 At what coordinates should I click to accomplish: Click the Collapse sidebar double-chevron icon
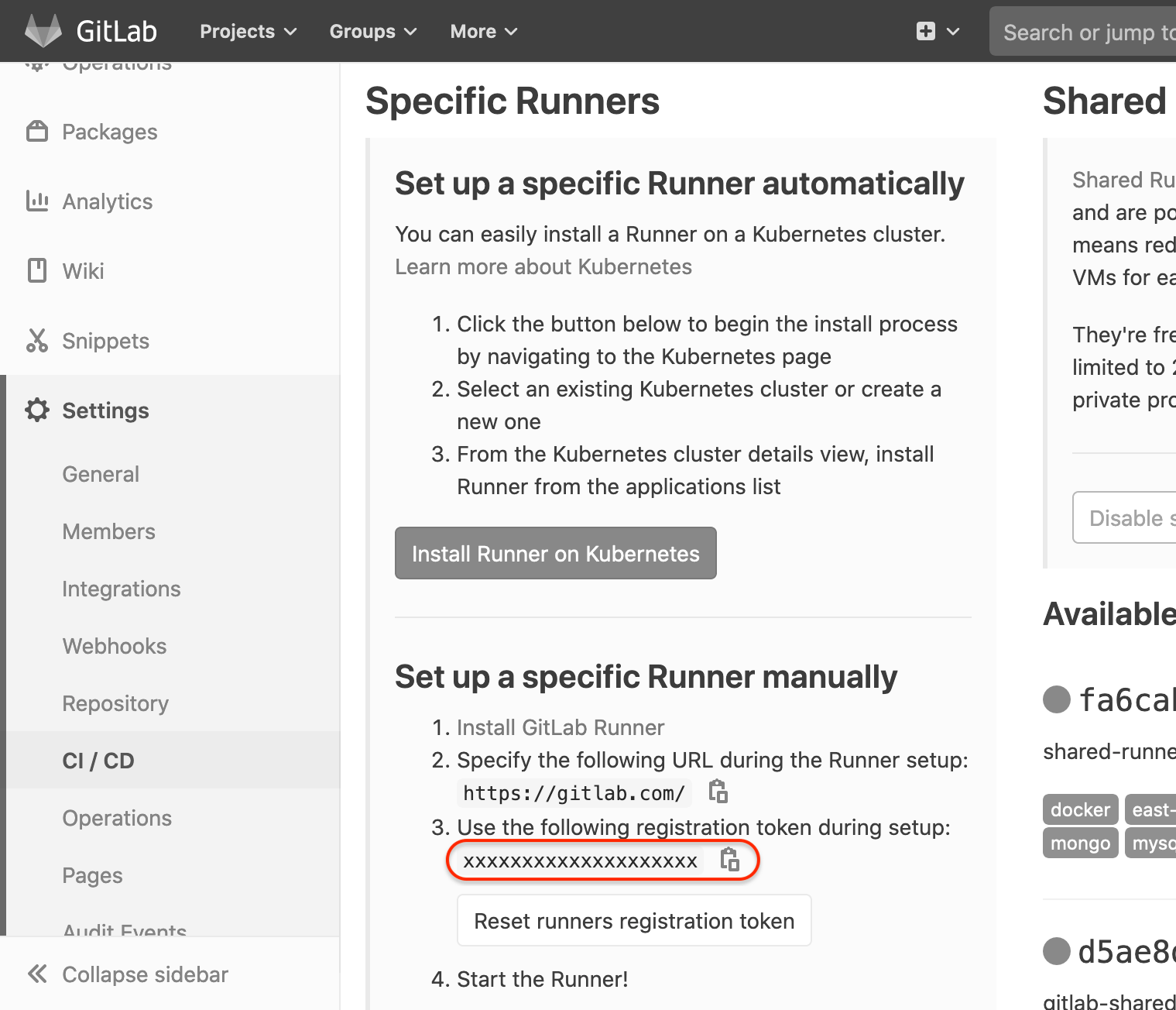click(37, 974)
